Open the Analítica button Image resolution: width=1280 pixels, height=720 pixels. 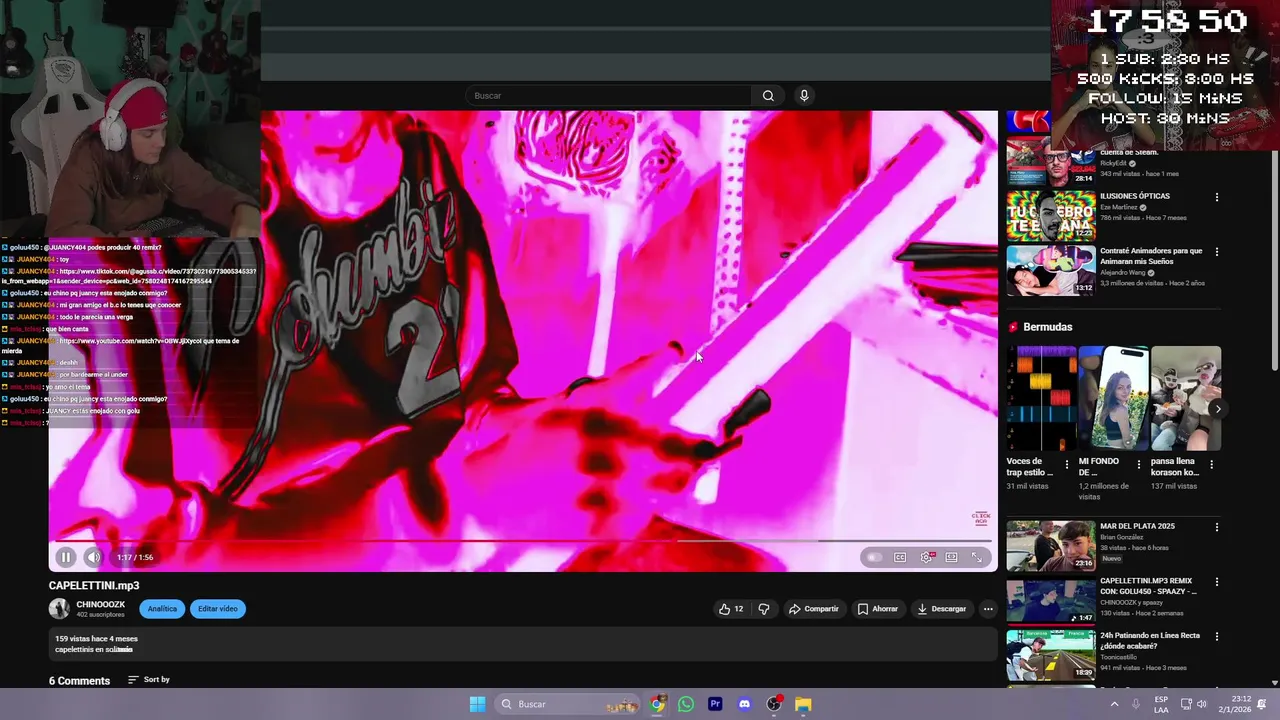(162, 609)
